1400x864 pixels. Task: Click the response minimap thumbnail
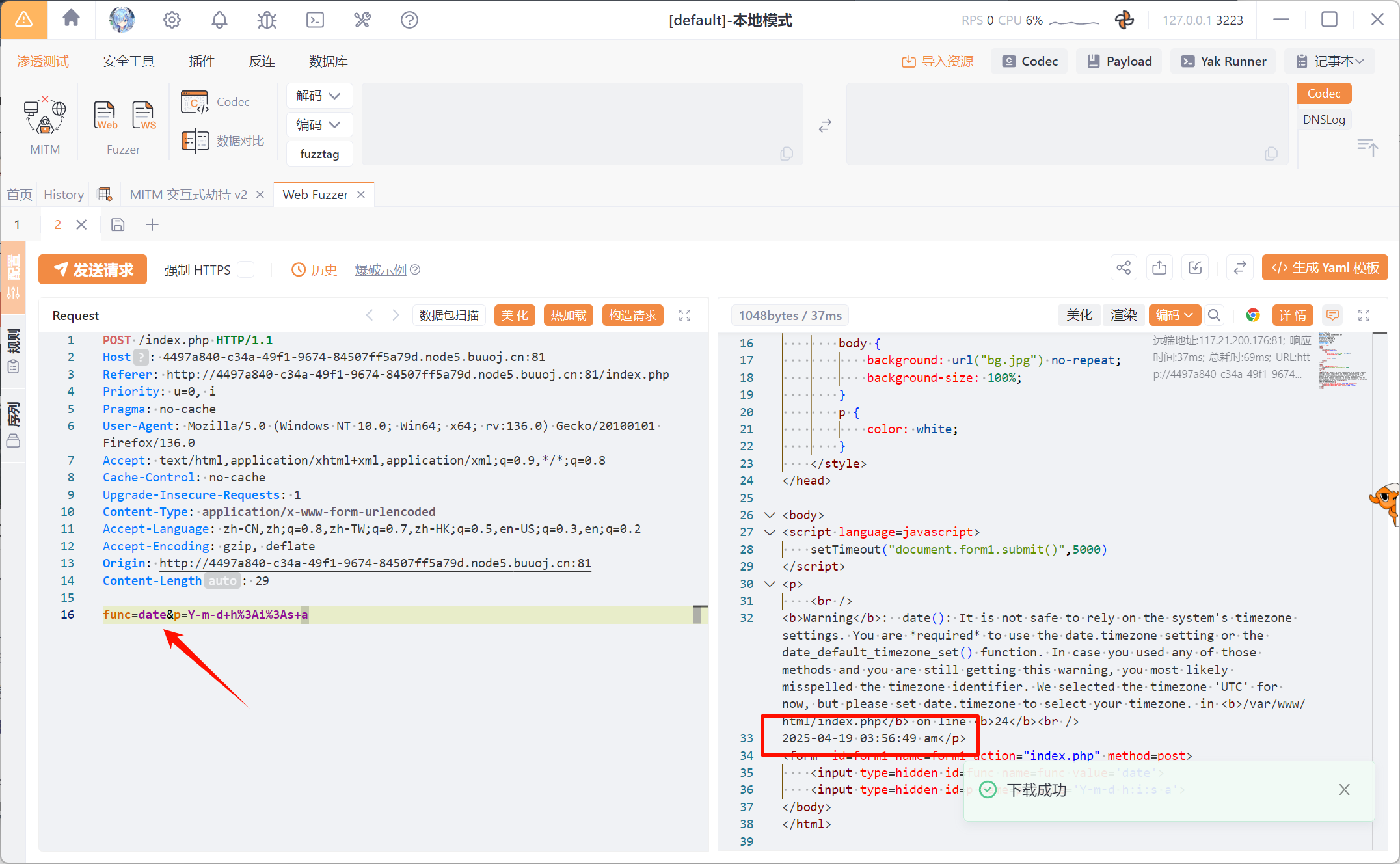point(1343,360)
